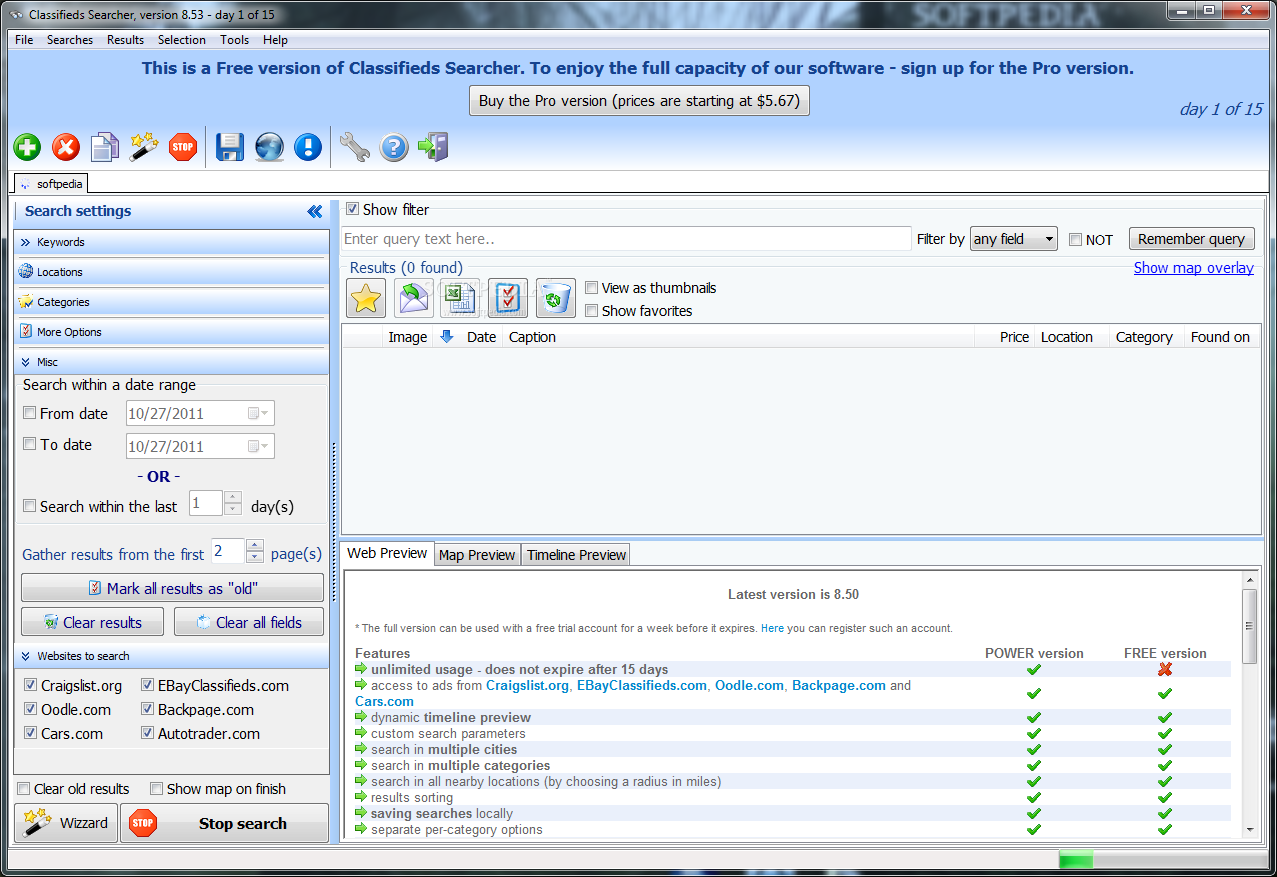This screenshot has width=1277, height=877.
Task: Enable Show map on finish
Action: tap(156, 789)
